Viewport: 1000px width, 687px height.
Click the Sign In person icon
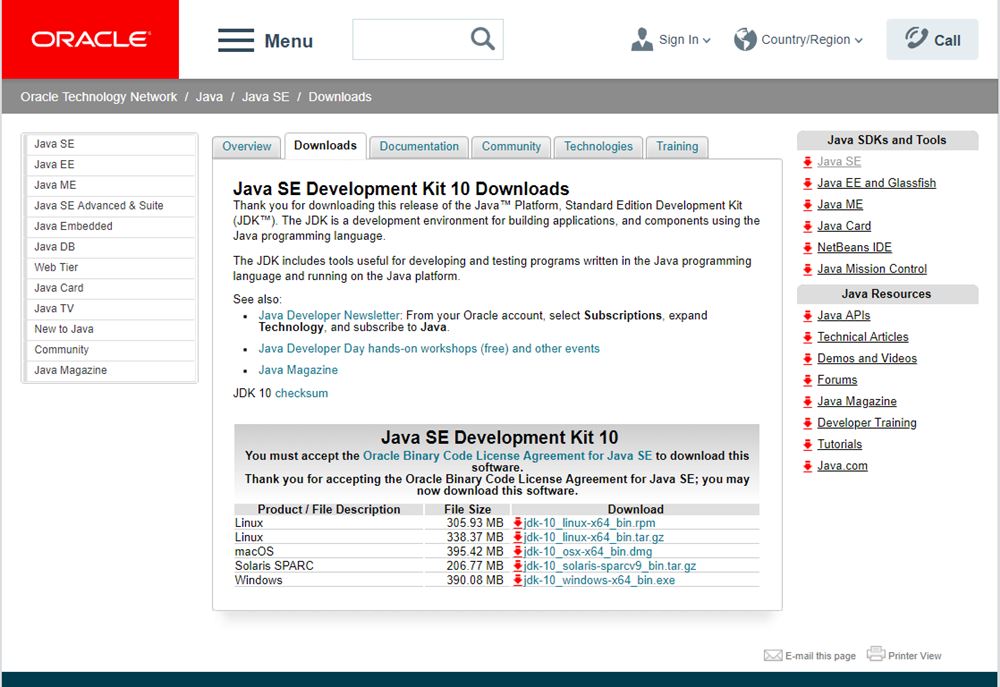(x=642, y=40)
